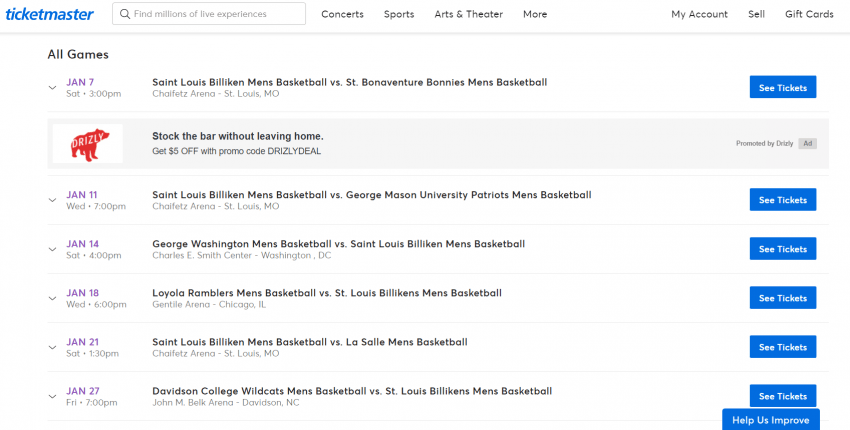
Task: Click Chaifetz Arena venue under JAN 21 game
Action: coord(216,354)
